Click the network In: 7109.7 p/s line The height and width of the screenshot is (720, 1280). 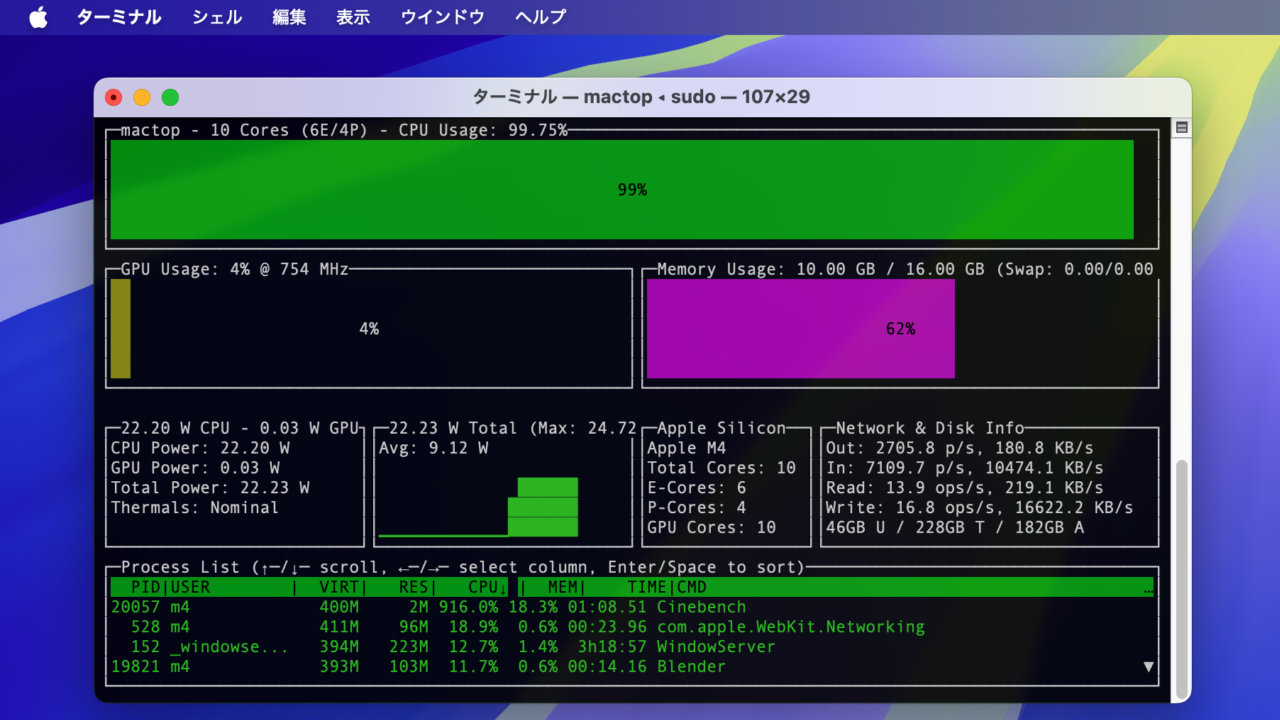965,468
